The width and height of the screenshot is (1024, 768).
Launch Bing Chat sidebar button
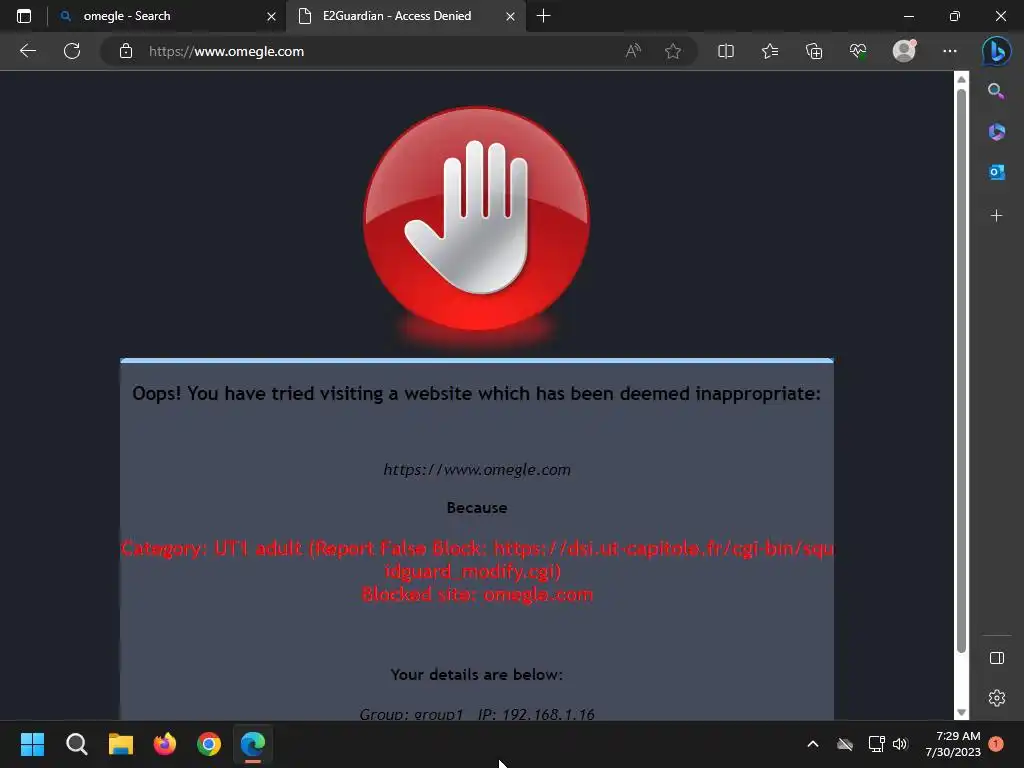[997, 51]
